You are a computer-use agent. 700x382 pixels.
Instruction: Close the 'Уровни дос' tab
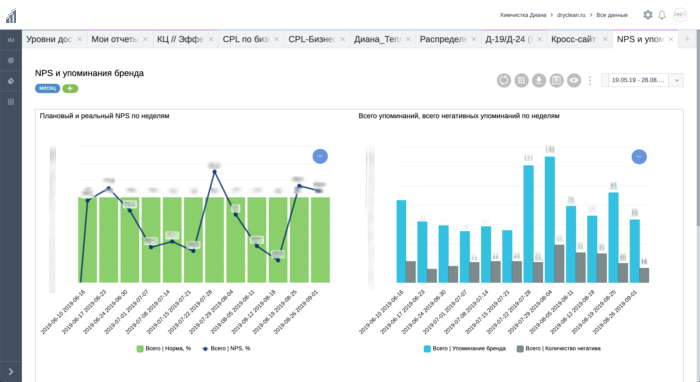tap(79, 39)
